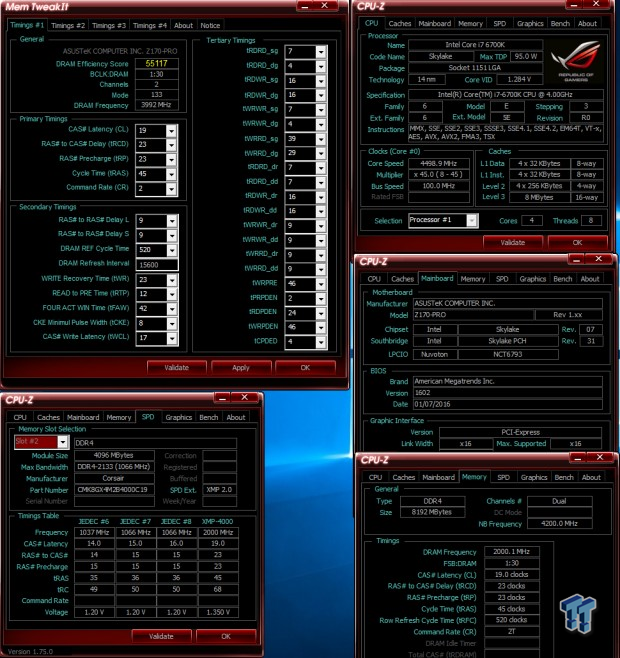Open the tRDRD_sg dropdown arrow

[x=321, y=52]
